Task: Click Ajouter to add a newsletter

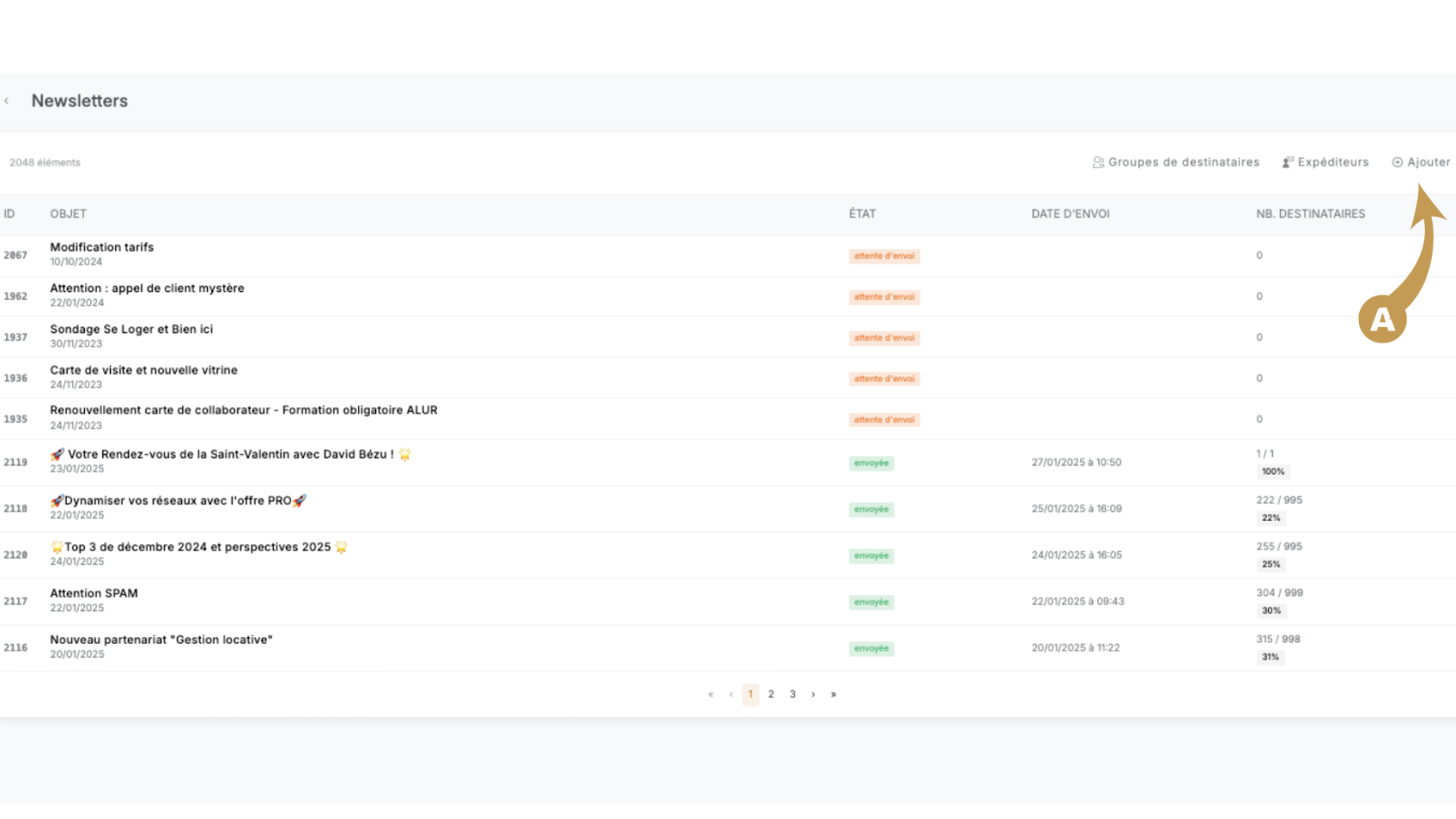Action: [1428, 162]
